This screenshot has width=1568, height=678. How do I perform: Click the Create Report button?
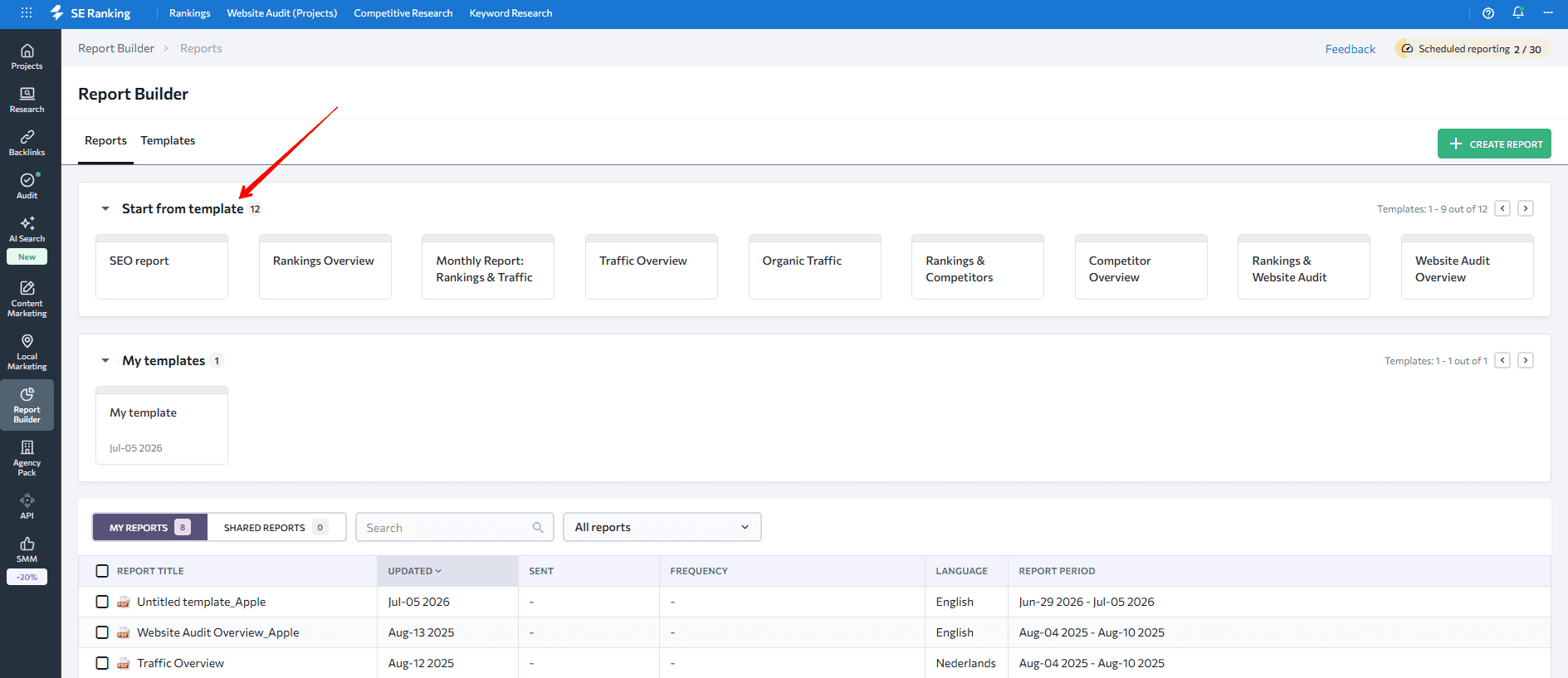(x=1494, y=144)
